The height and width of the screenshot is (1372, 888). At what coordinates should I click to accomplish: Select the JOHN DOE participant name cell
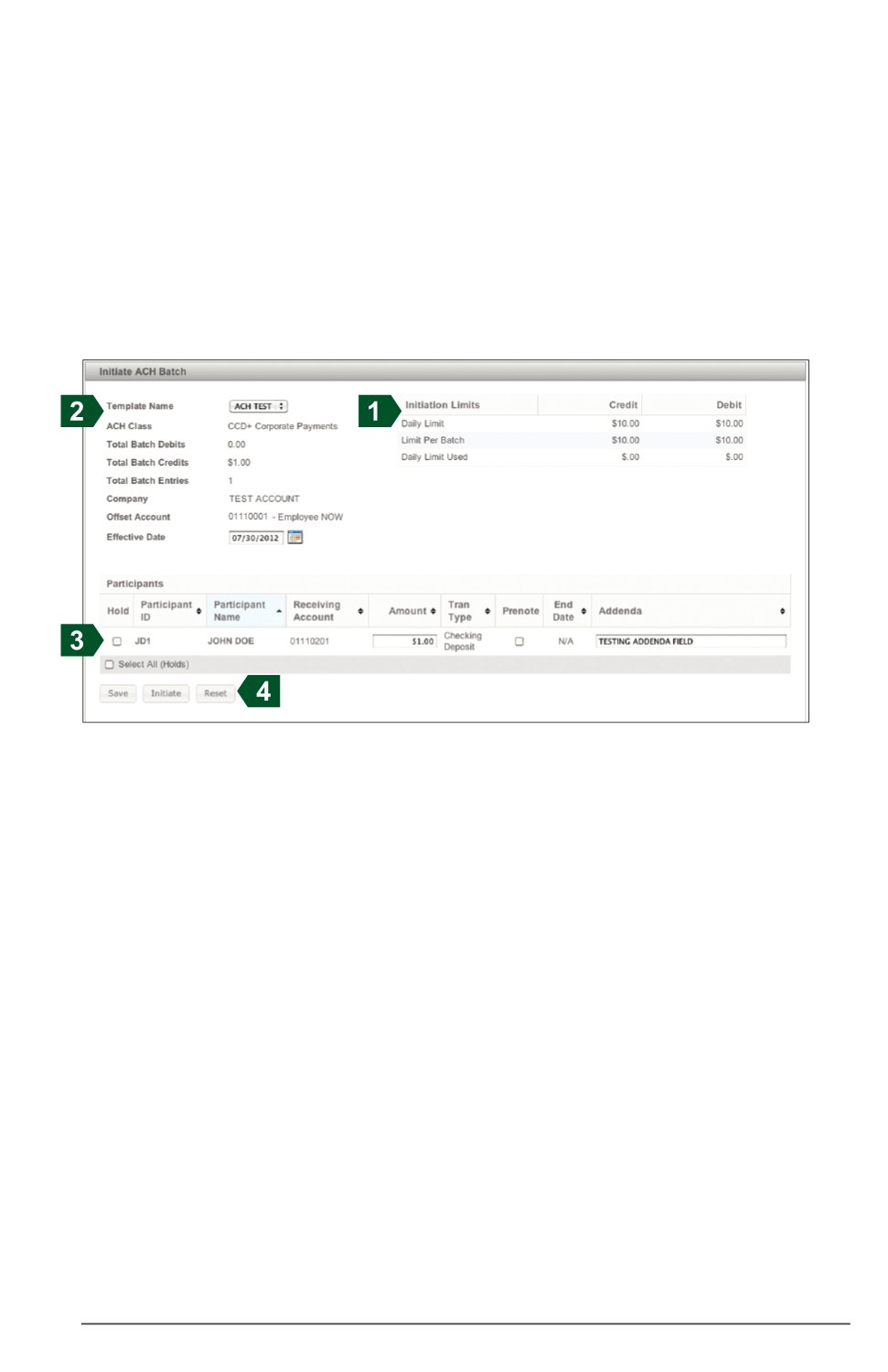[x=230, y=641]
